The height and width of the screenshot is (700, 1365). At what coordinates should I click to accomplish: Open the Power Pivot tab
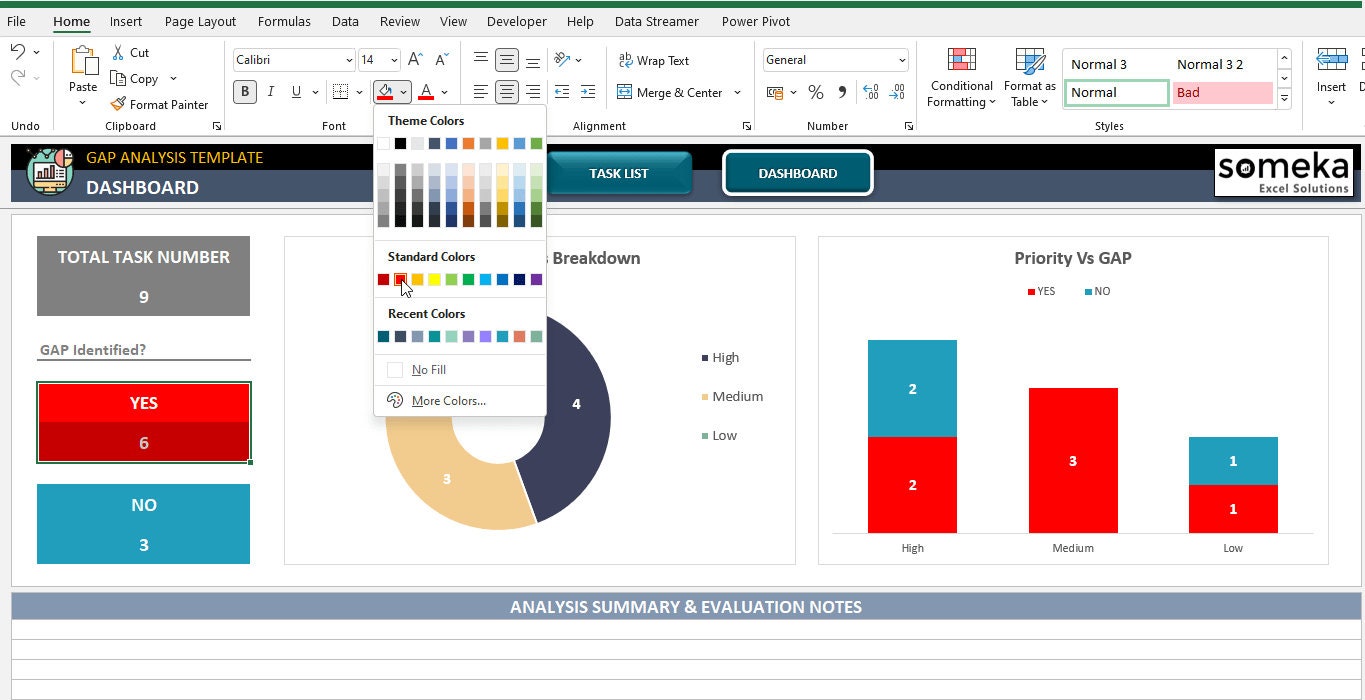coord(756,21)
